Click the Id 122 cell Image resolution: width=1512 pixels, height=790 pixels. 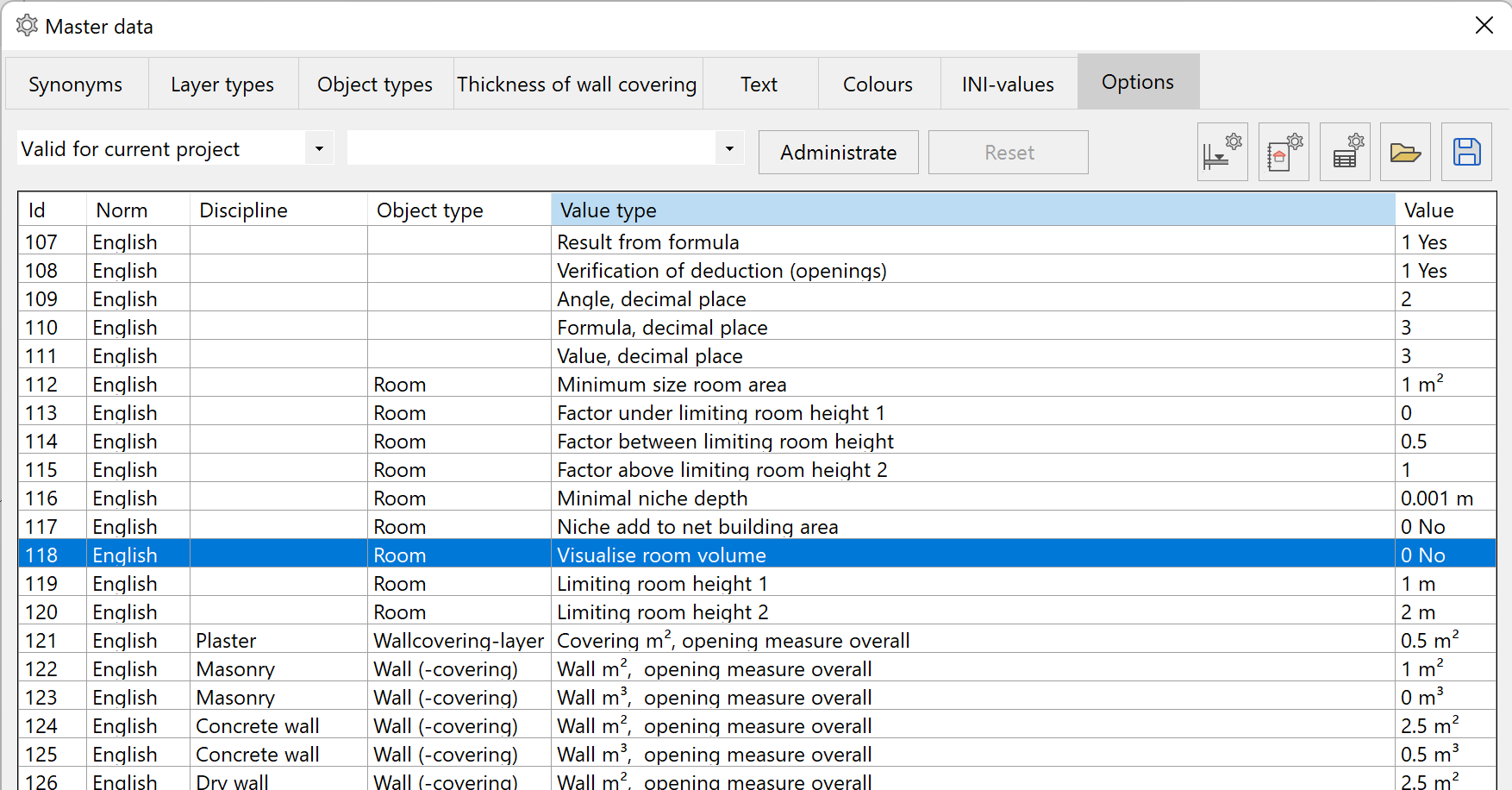pos(52,668)
